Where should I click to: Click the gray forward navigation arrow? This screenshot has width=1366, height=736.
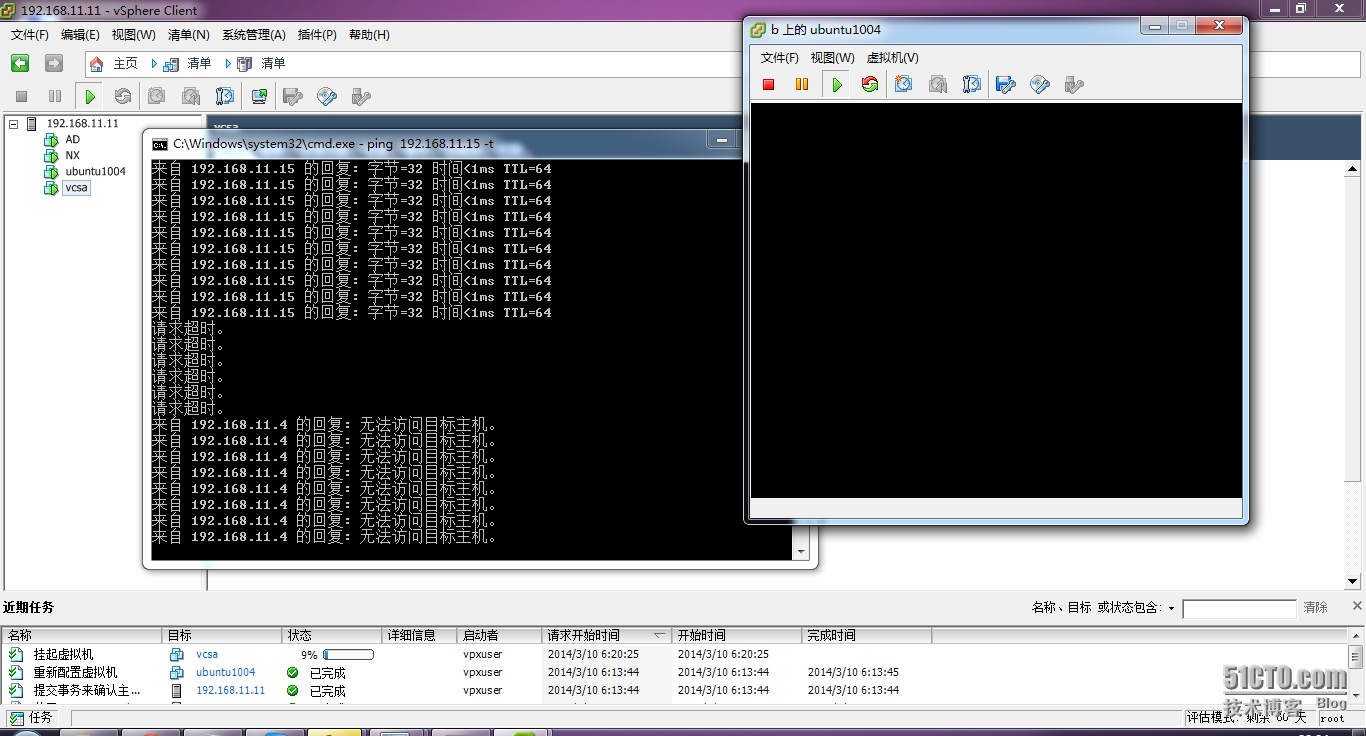coord(54,63)
